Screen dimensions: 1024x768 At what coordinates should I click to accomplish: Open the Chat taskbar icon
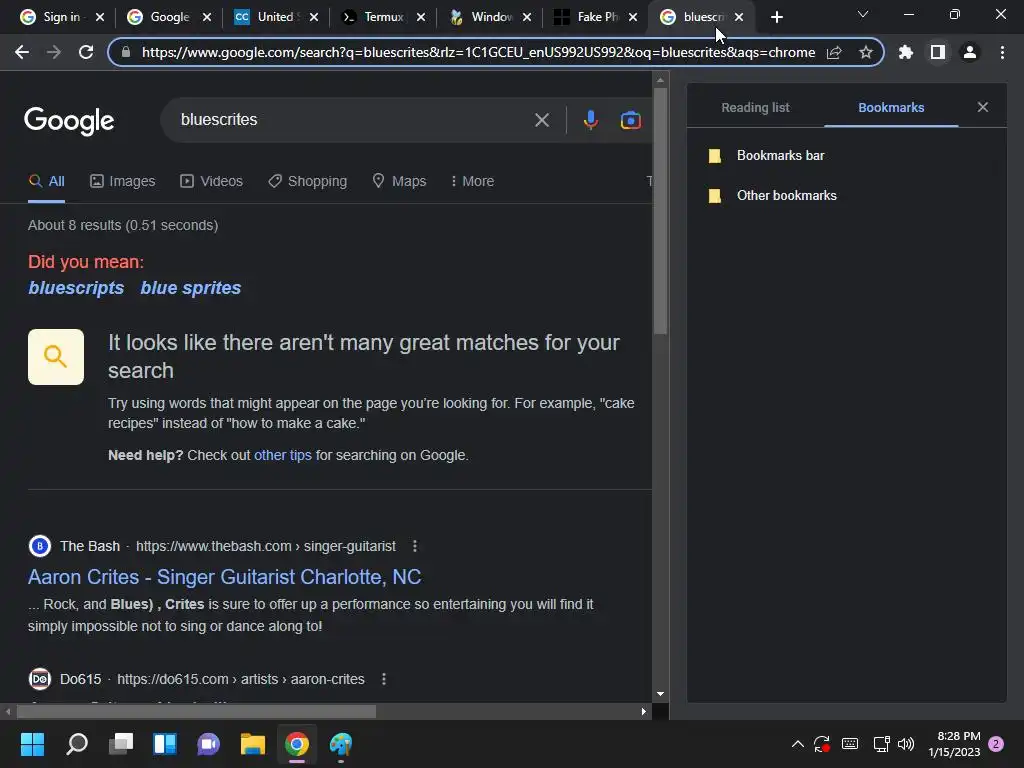(208, 744)
